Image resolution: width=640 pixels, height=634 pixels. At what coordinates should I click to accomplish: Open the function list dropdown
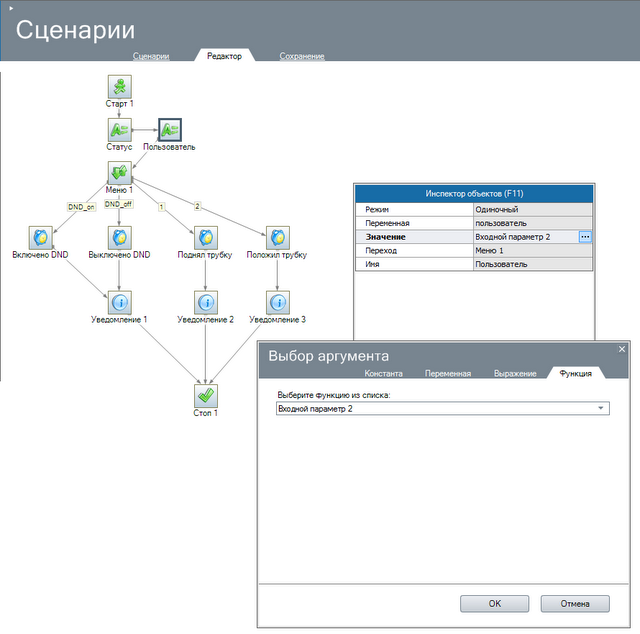[600, 409]
